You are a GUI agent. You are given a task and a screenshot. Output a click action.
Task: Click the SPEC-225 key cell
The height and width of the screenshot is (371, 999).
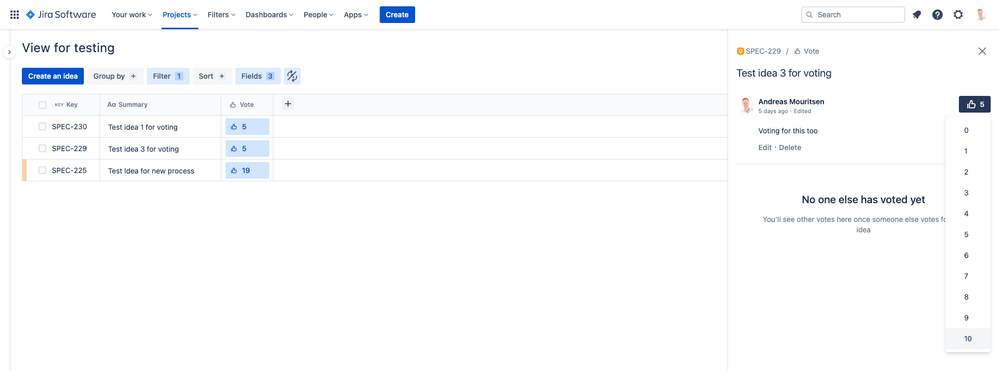tap(69, 170)
